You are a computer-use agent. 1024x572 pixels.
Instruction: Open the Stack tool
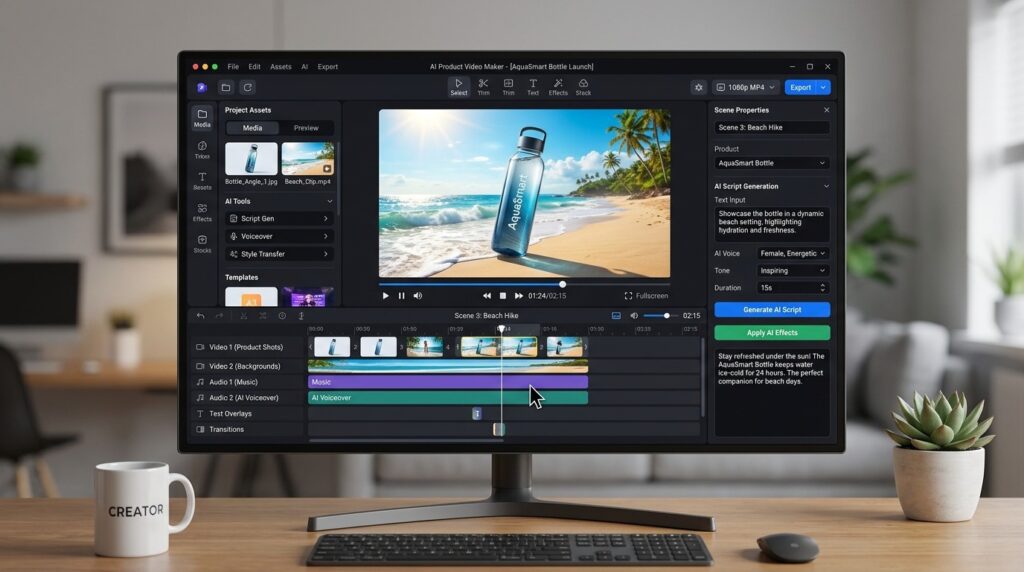583,87
